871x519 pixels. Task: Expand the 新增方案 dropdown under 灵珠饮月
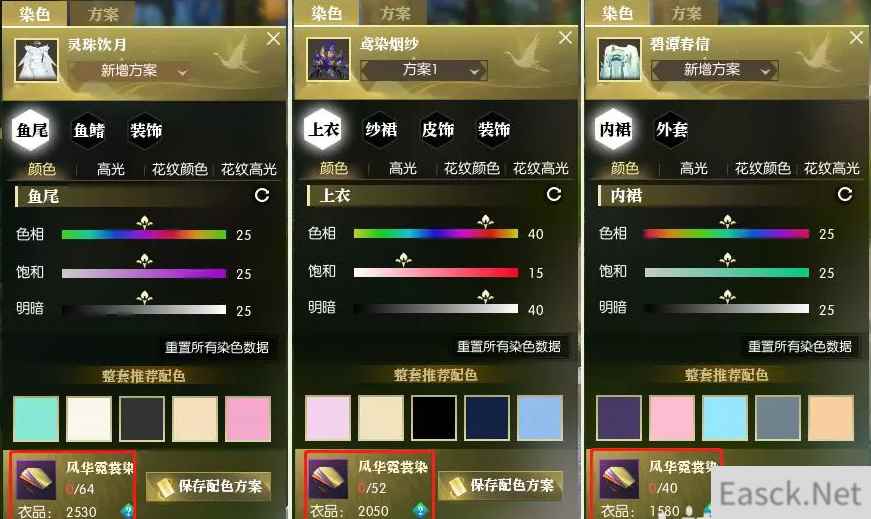tap(131, 71)
